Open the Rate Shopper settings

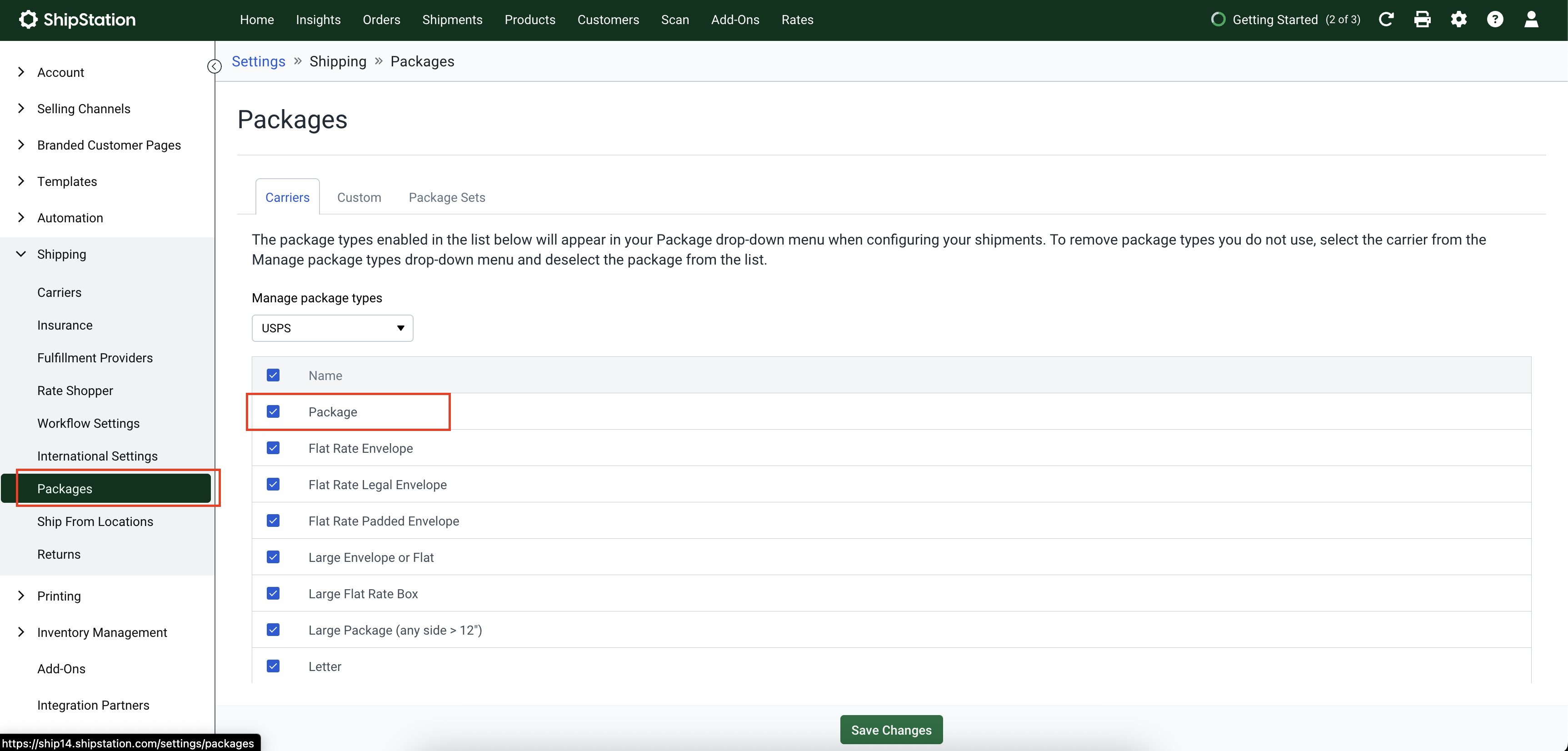(75, 391)
